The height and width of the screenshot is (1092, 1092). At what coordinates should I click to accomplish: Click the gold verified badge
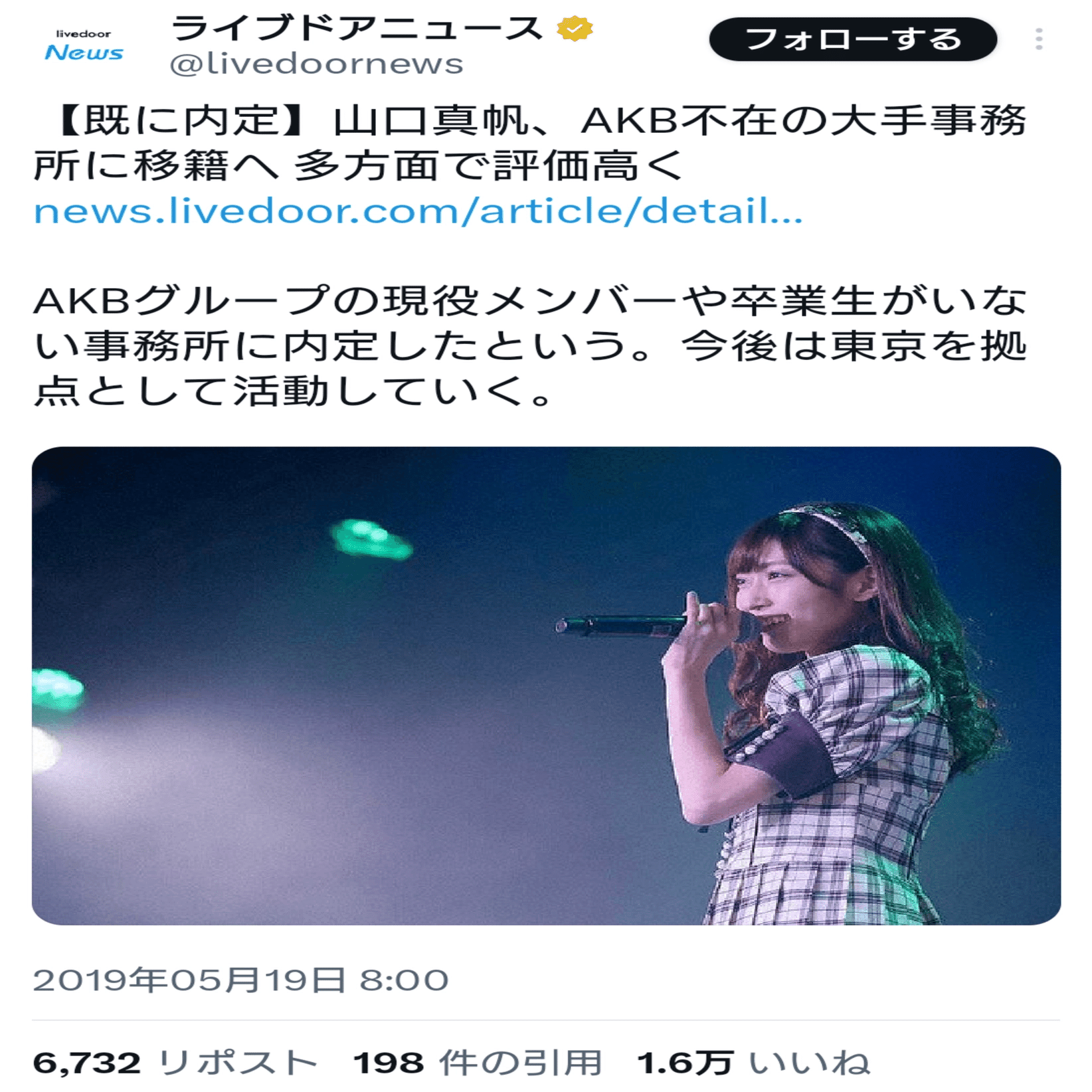tap(574, 29)
